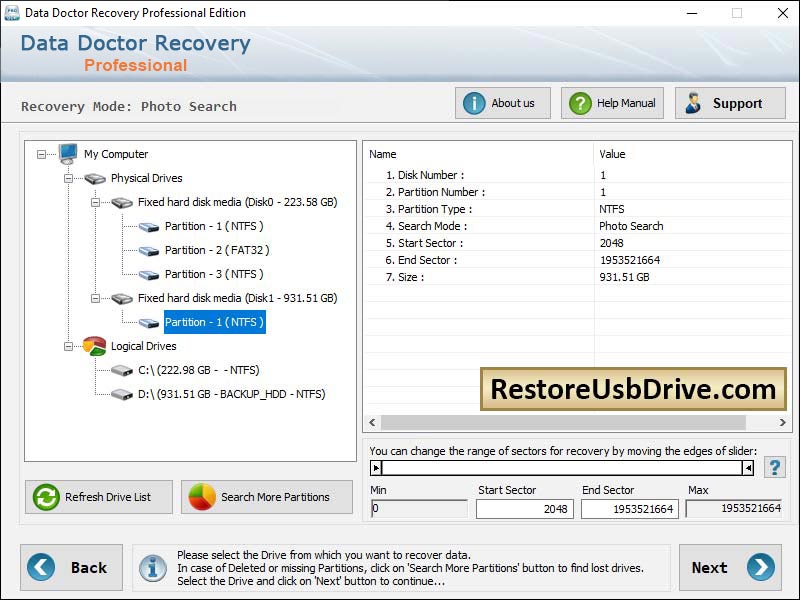The height and width of the screenshot is (600, 800).
Task: Click the Logical Drives colorful disc icon
Action: pyautogui.click(x=94, y=346)
